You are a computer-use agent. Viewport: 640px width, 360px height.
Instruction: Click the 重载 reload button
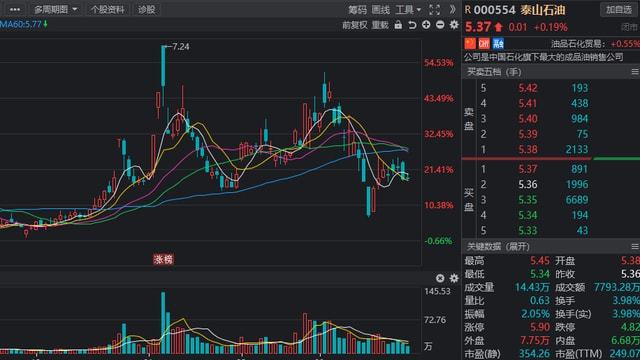coord(380,25)
